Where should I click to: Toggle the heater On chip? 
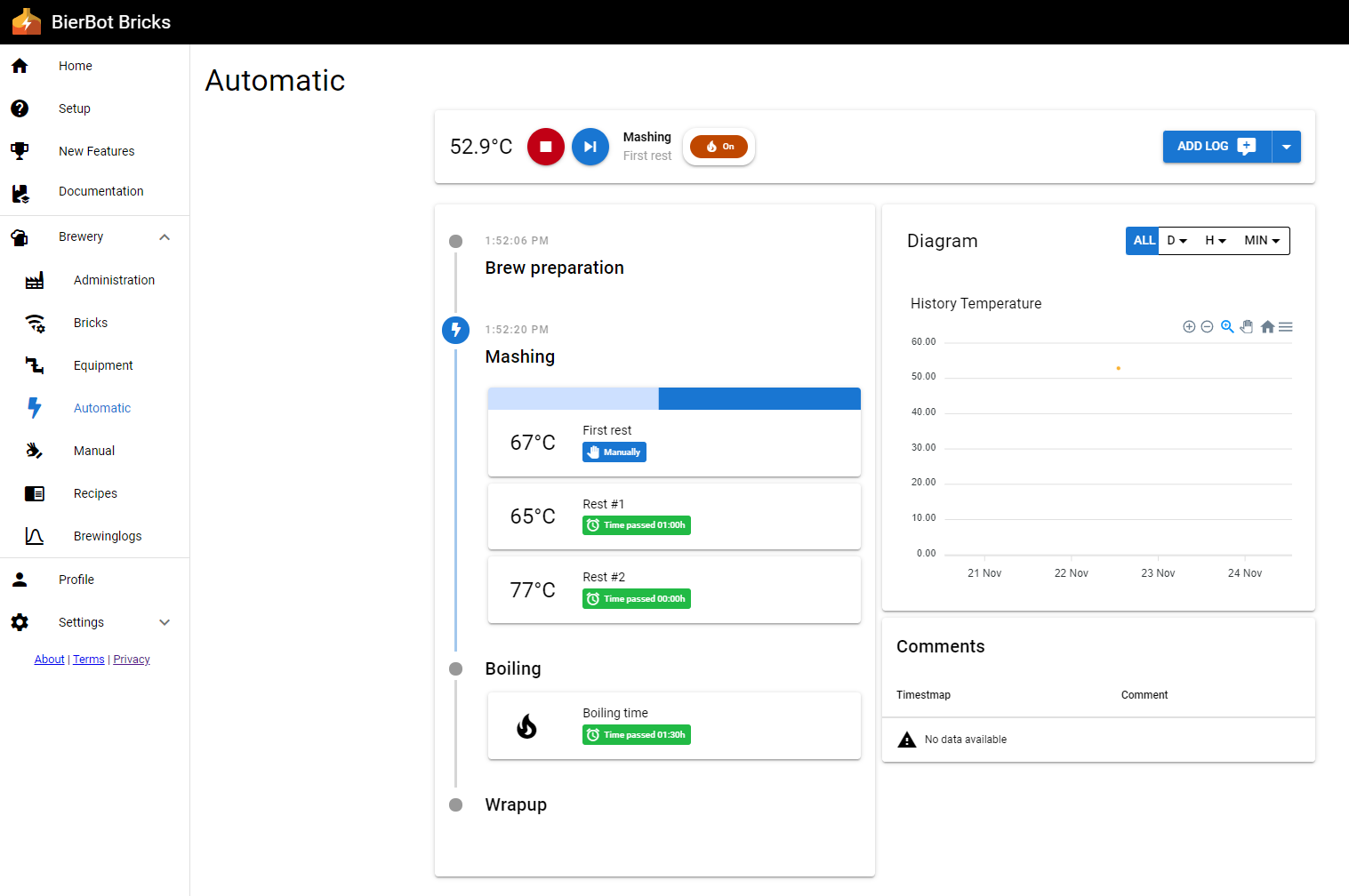pos(719,147)
